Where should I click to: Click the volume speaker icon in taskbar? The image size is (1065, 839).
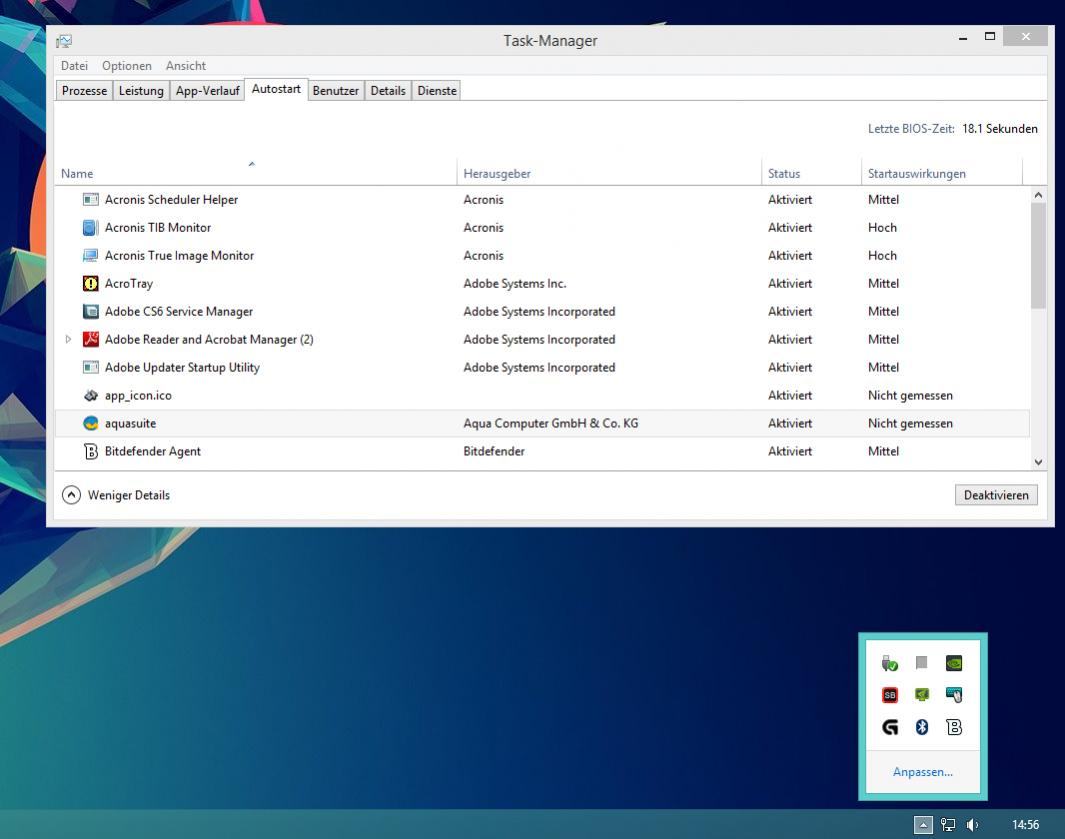[x=973, y=825]
